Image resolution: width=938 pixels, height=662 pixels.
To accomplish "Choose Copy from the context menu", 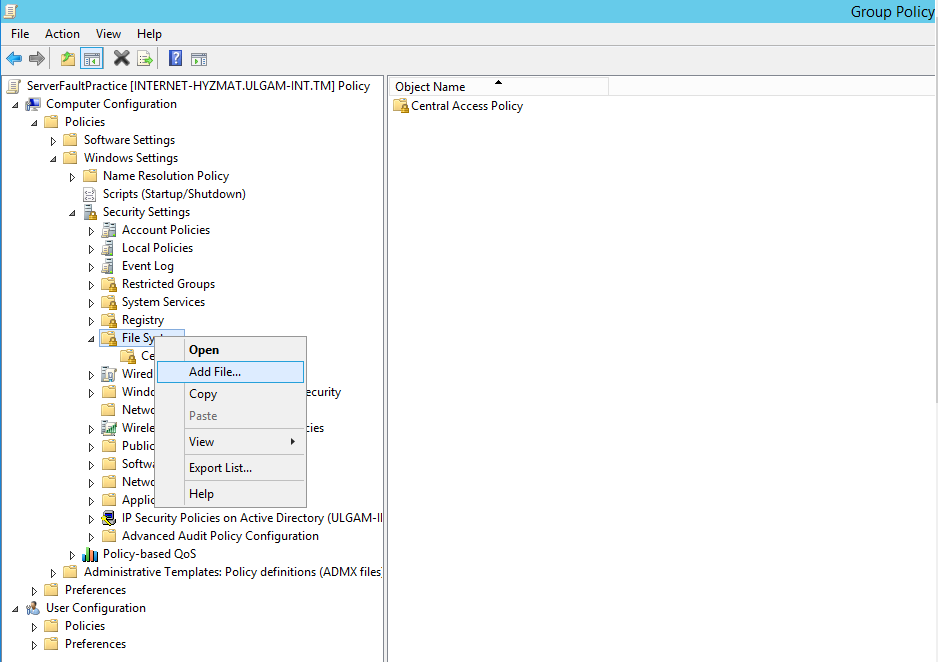I will pos(230,394).
